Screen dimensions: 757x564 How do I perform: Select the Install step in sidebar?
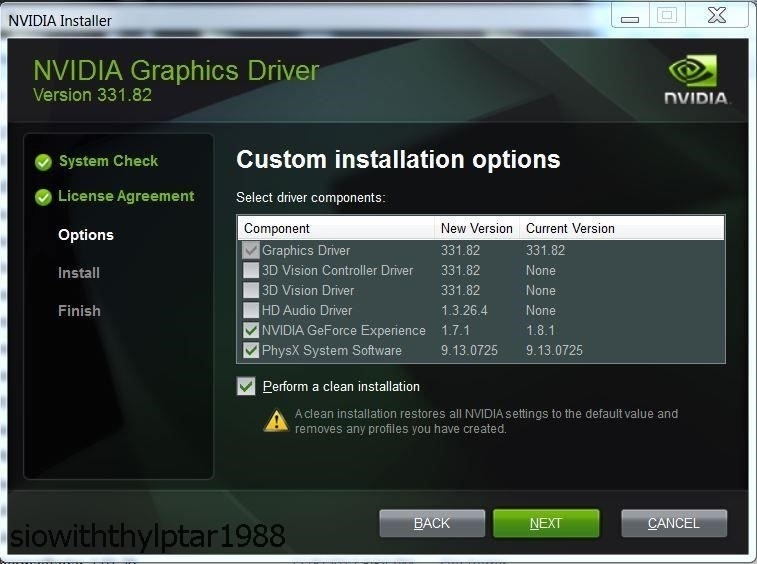pyautogui.click(x=79, y=273)
